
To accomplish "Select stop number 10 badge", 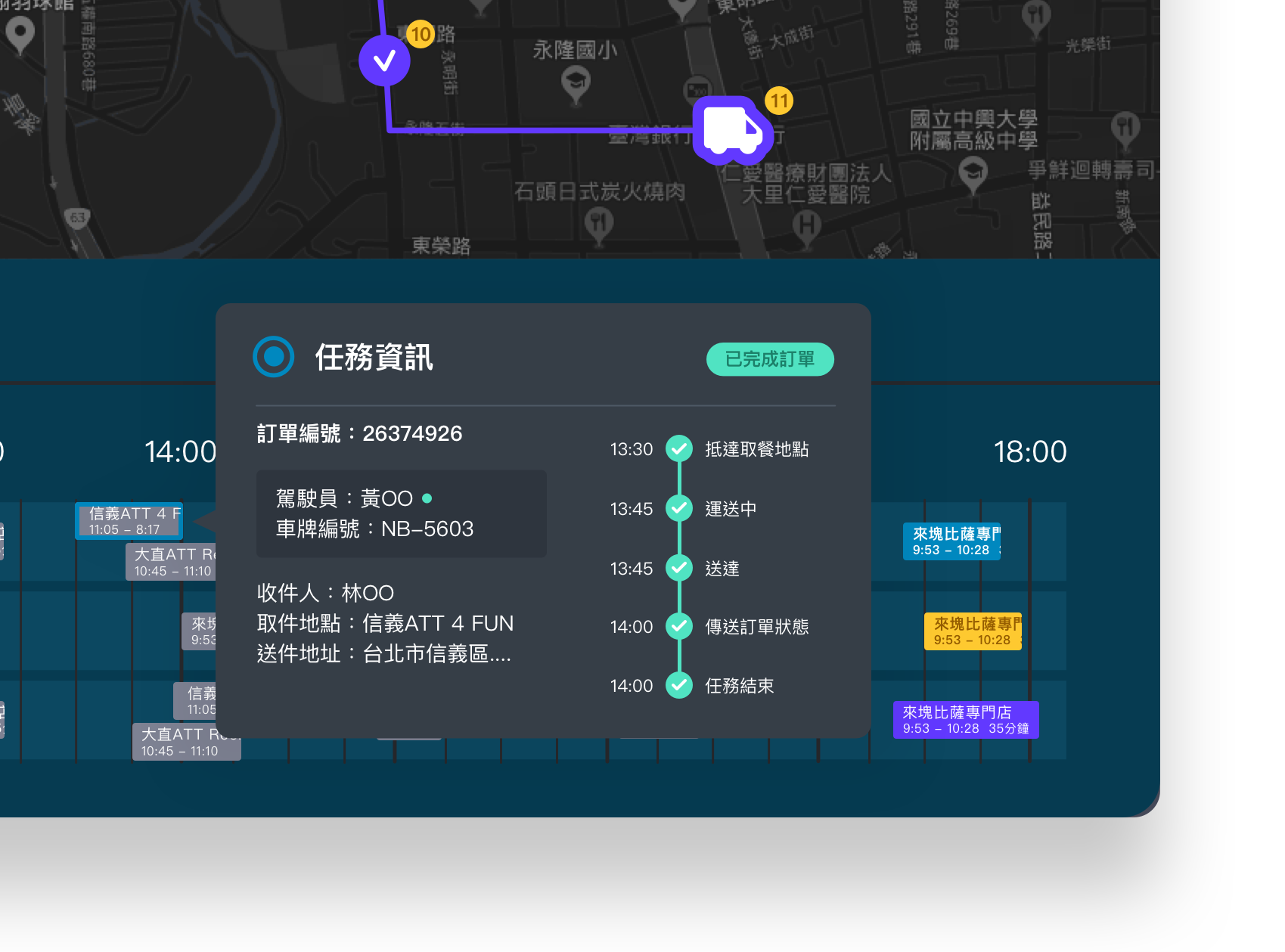I will [x=421, y=34].
